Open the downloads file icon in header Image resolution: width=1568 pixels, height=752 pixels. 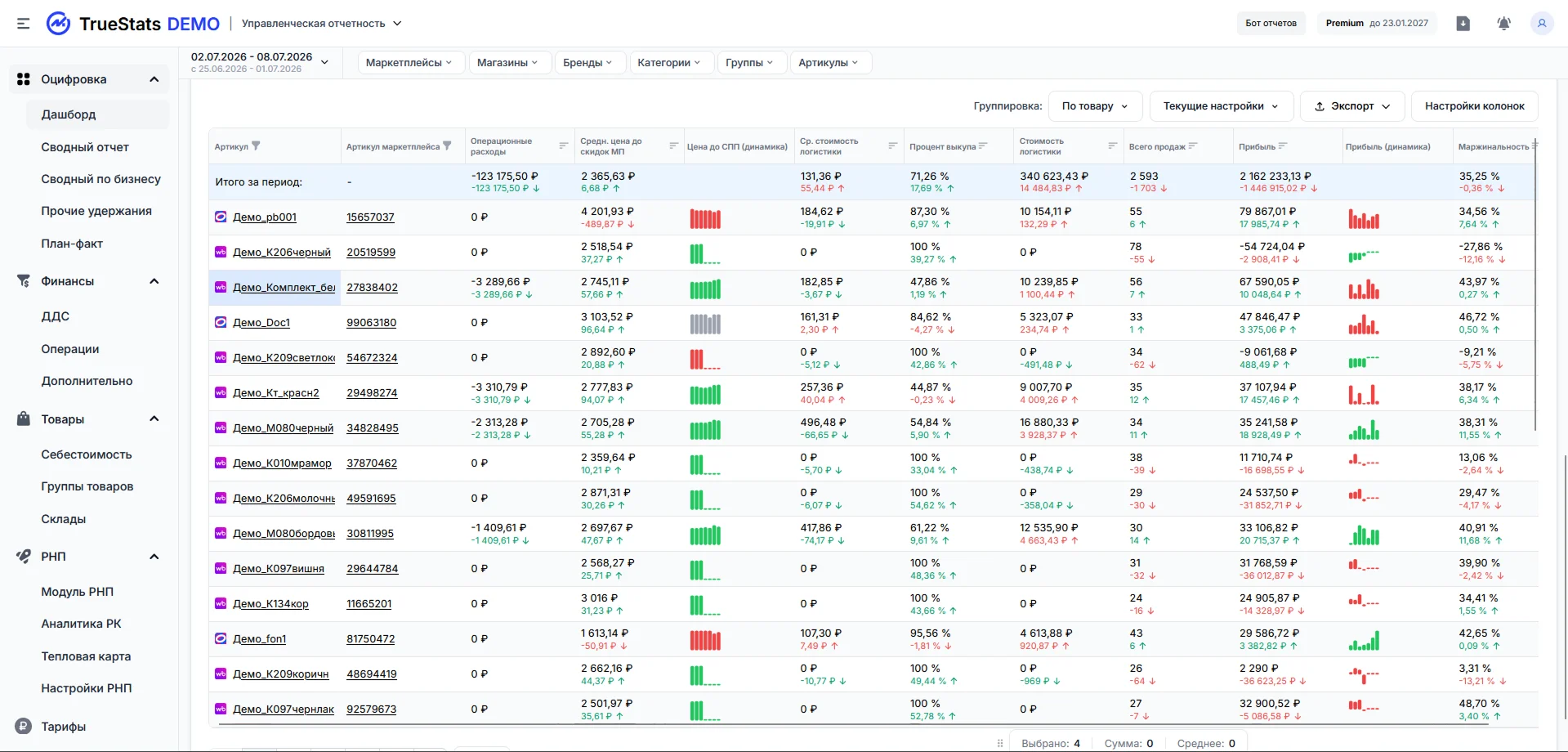[x=1463, y=24]
